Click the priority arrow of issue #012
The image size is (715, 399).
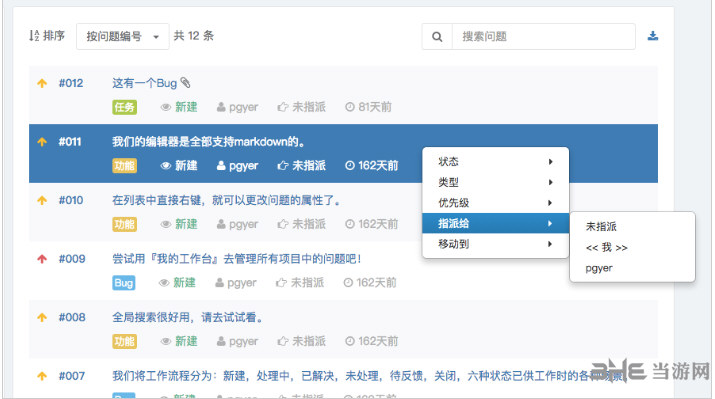[42, 83]
